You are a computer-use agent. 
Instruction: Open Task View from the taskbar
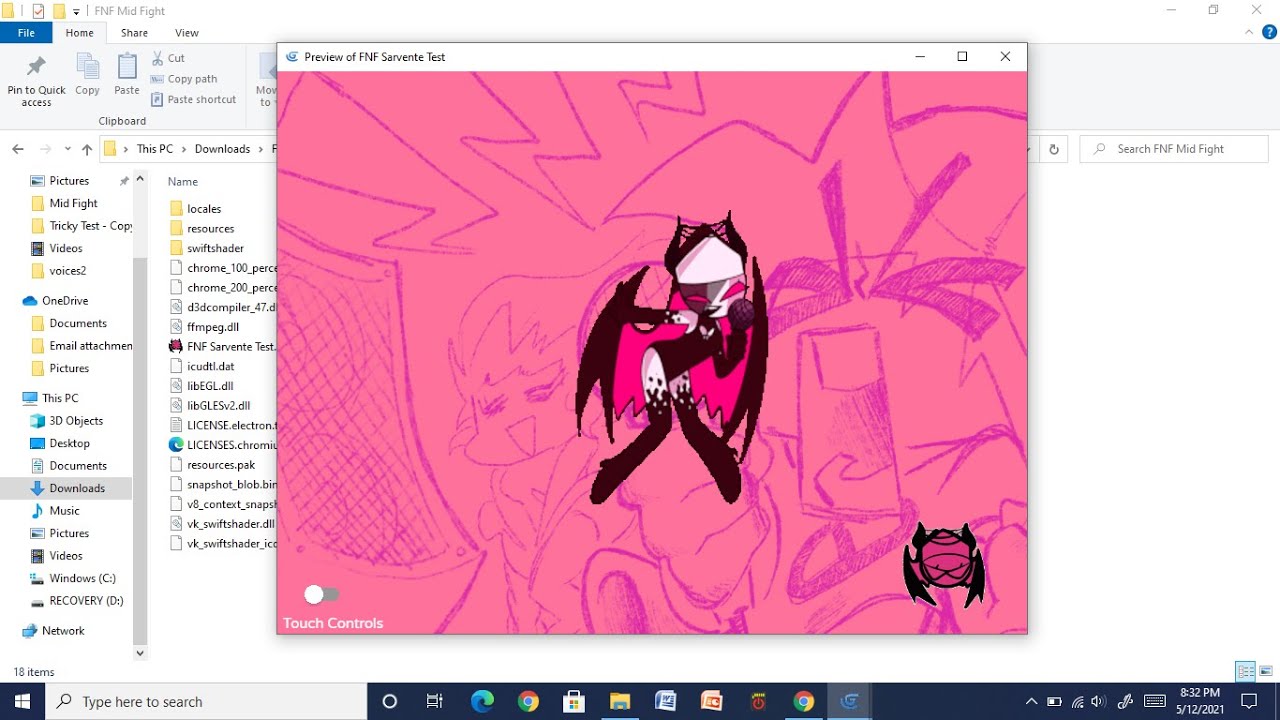(x=434, y=701)
